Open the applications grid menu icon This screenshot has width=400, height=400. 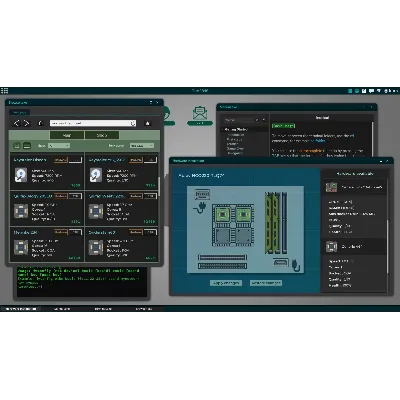[x=4, y=91]
